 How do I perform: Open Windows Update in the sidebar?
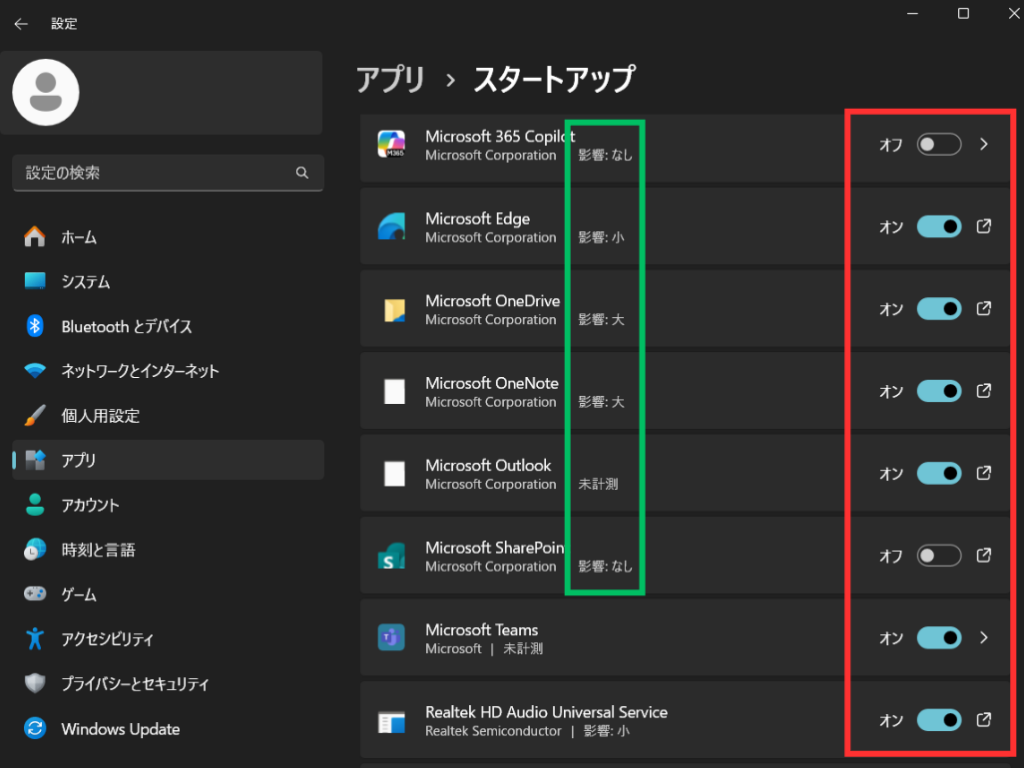168,729
